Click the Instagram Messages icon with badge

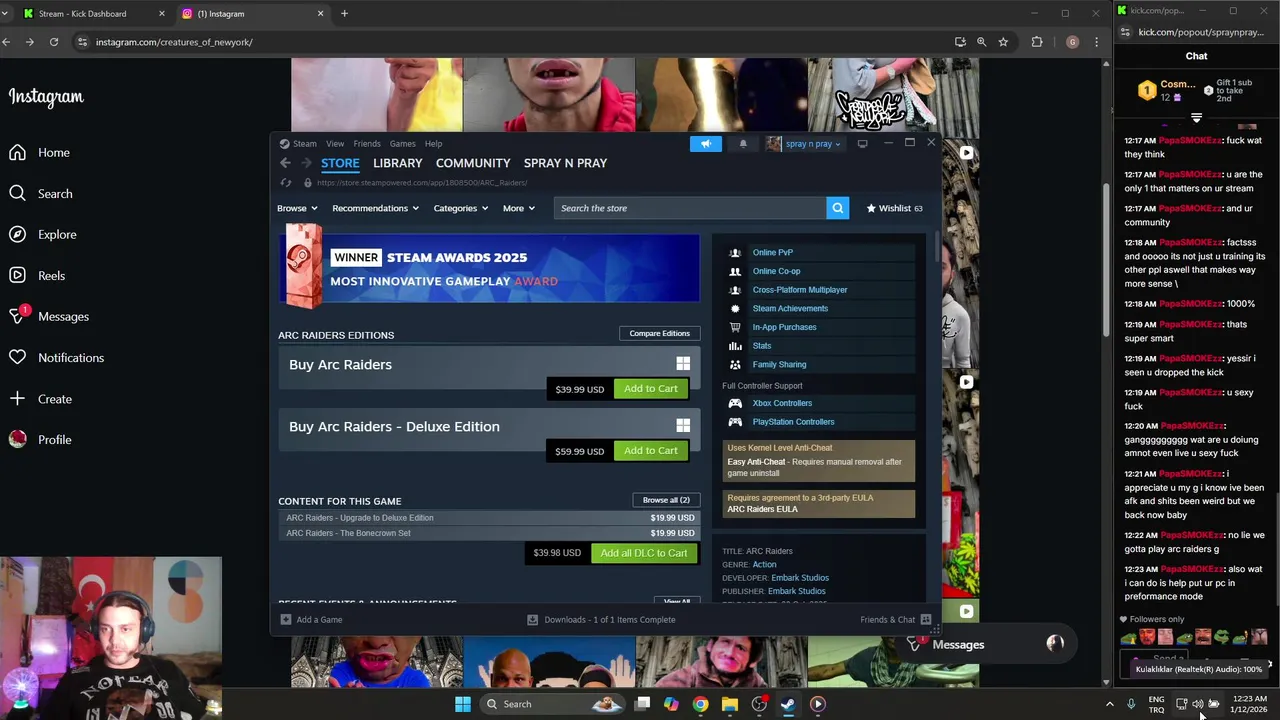pos(18,316)
